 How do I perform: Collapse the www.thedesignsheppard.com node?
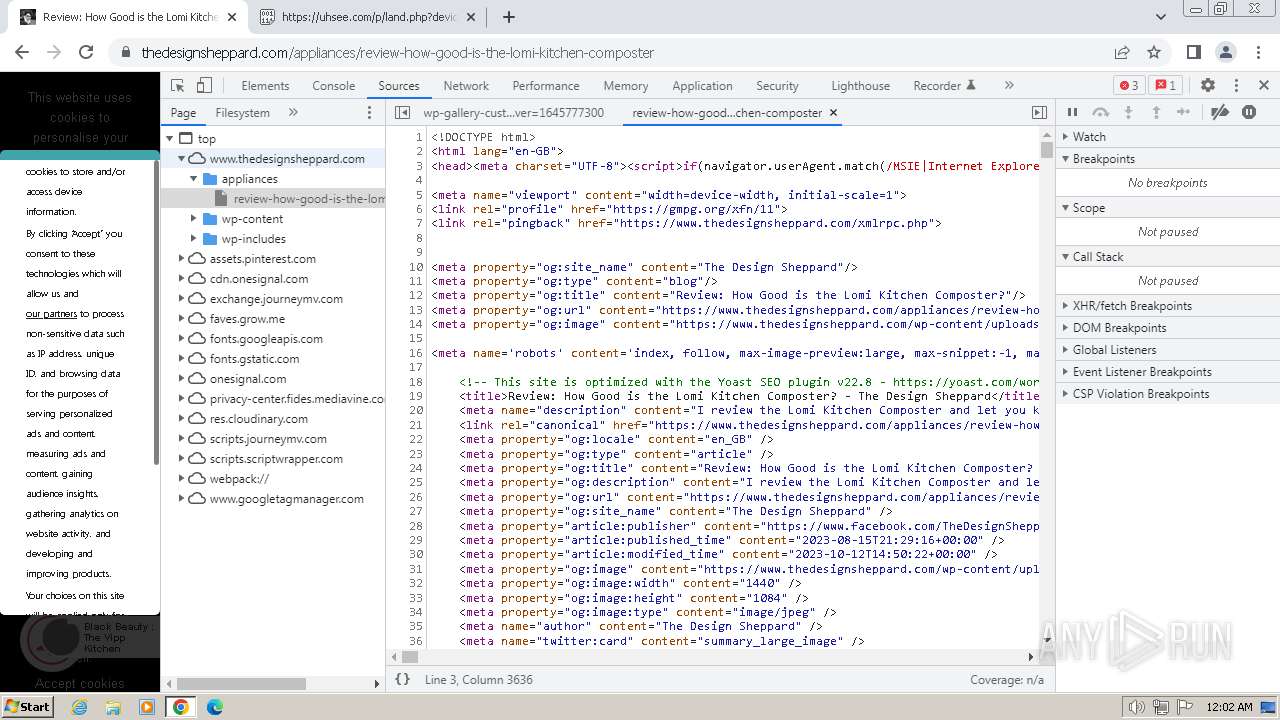click(182, 159)
